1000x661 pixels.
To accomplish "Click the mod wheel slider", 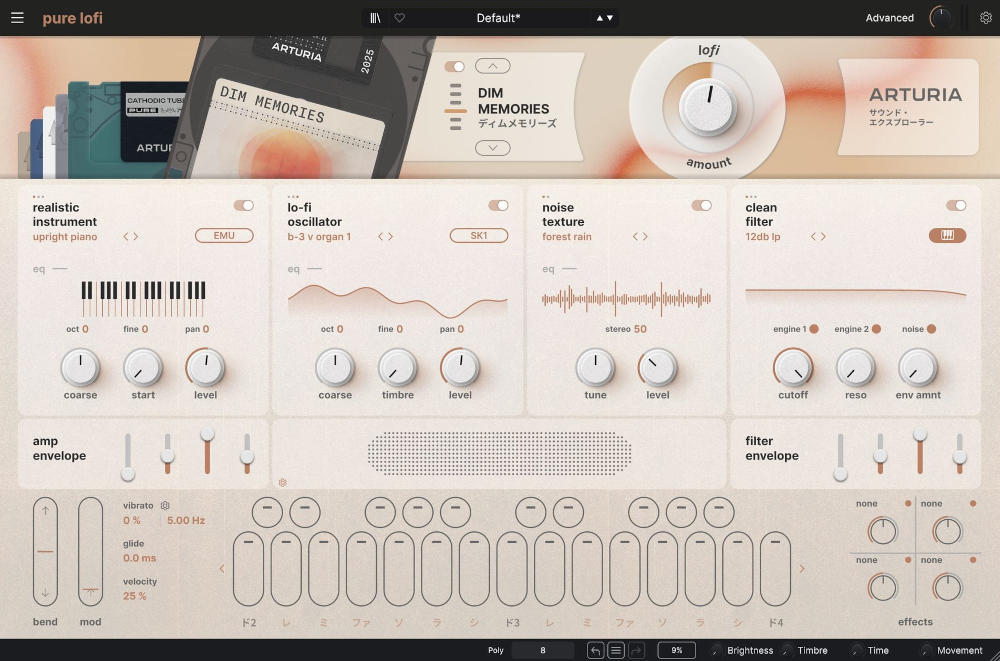I will pos(91,550).
